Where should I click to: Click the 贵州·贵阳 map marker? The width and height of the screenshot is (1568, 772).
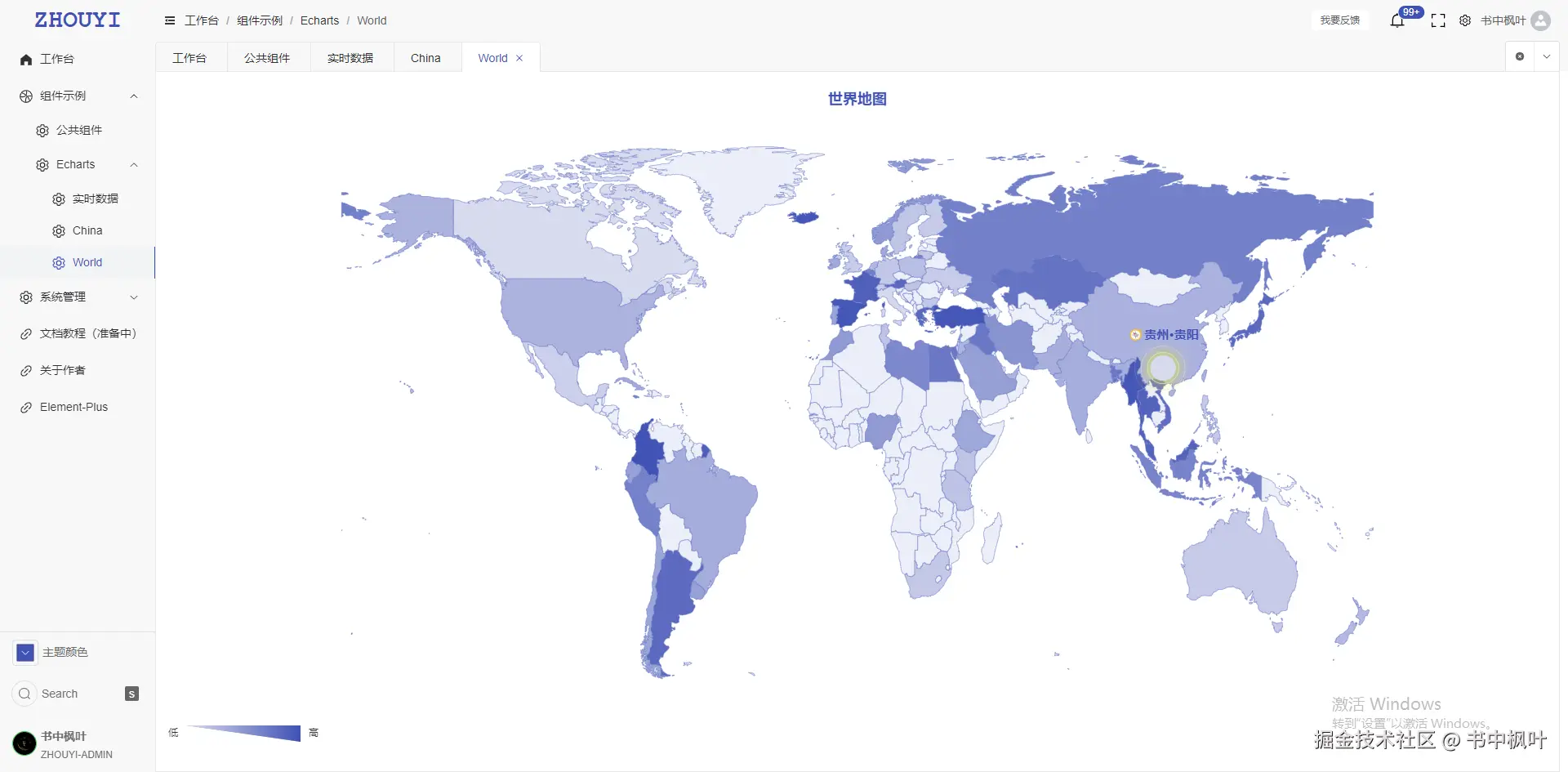point(1135,335)
